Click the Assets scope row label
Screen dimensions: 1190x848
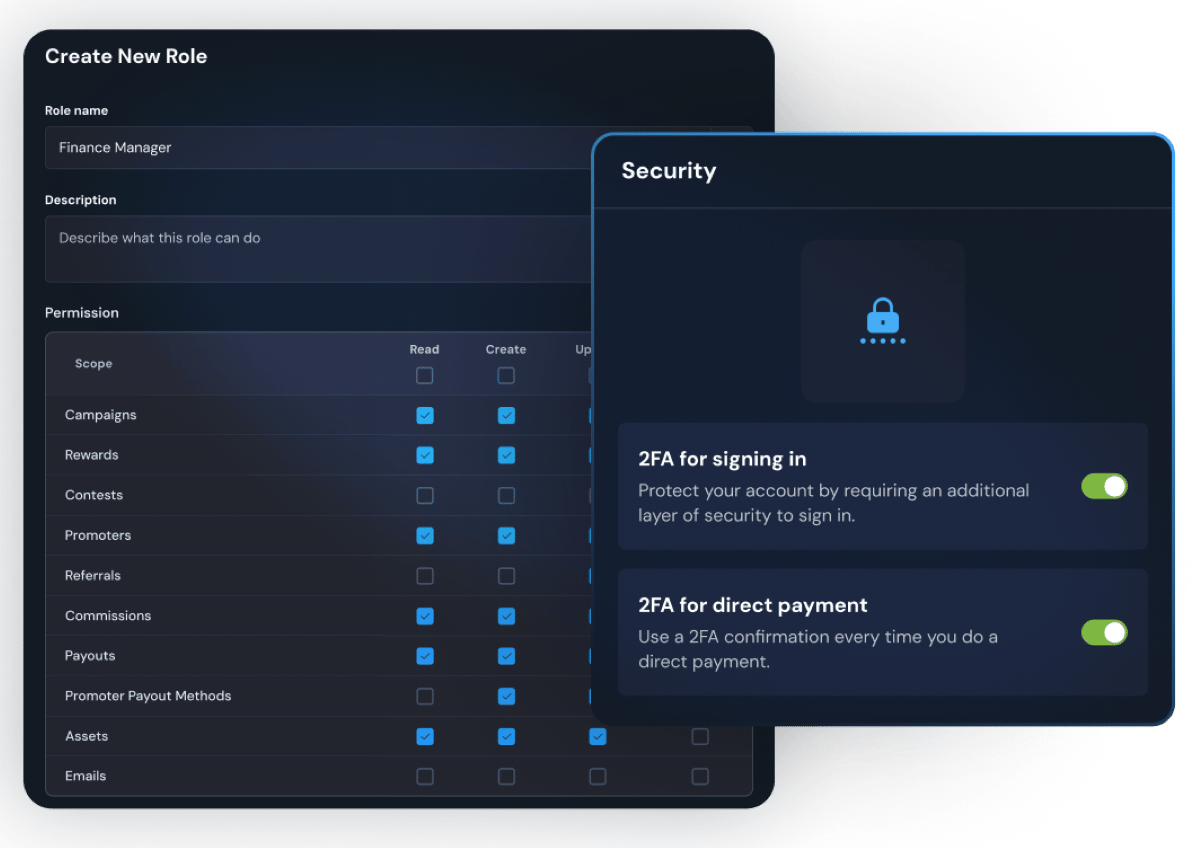[87, 736]
